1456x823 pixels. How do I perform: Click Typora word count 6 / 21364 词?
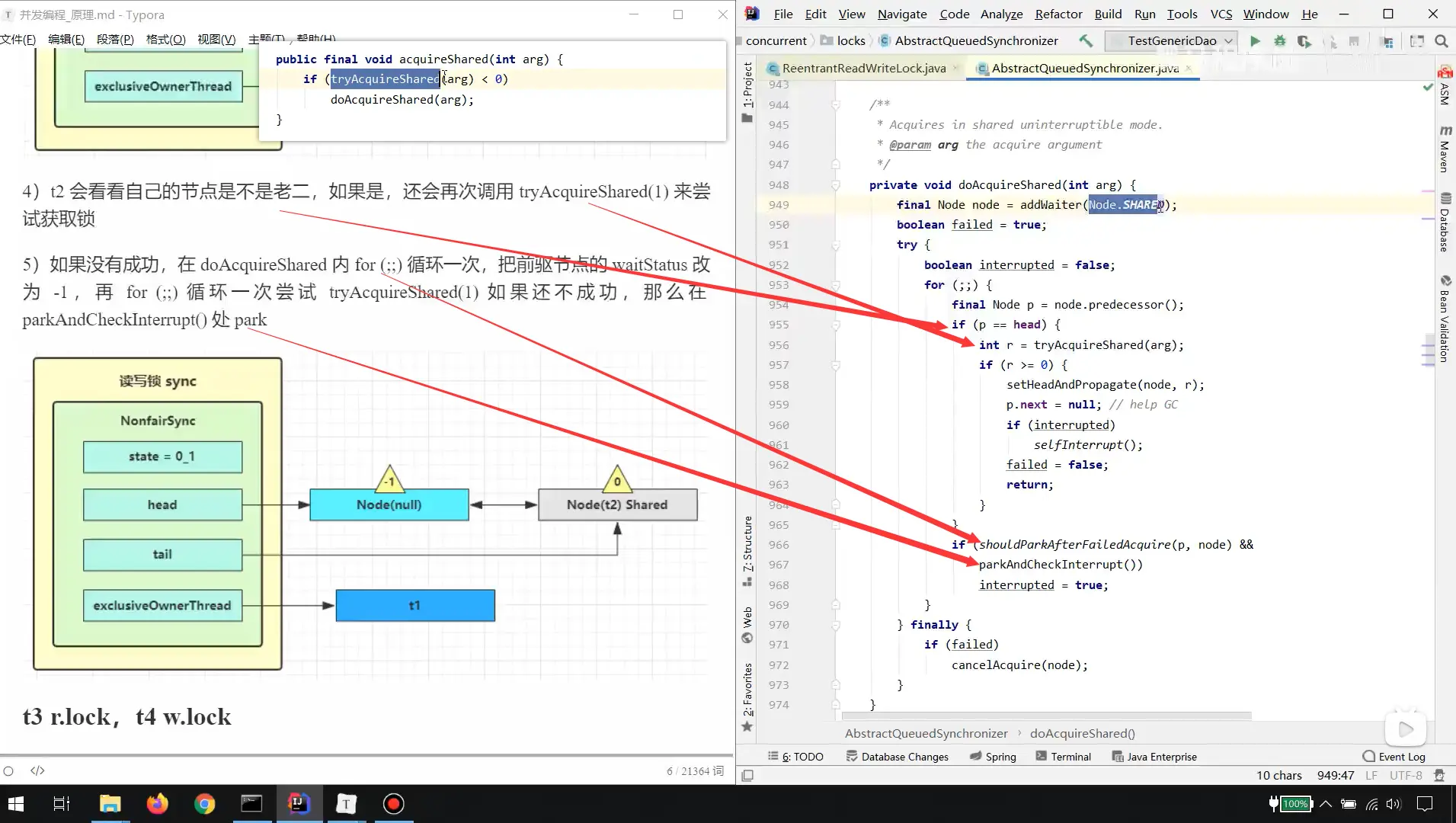[695, 771]
